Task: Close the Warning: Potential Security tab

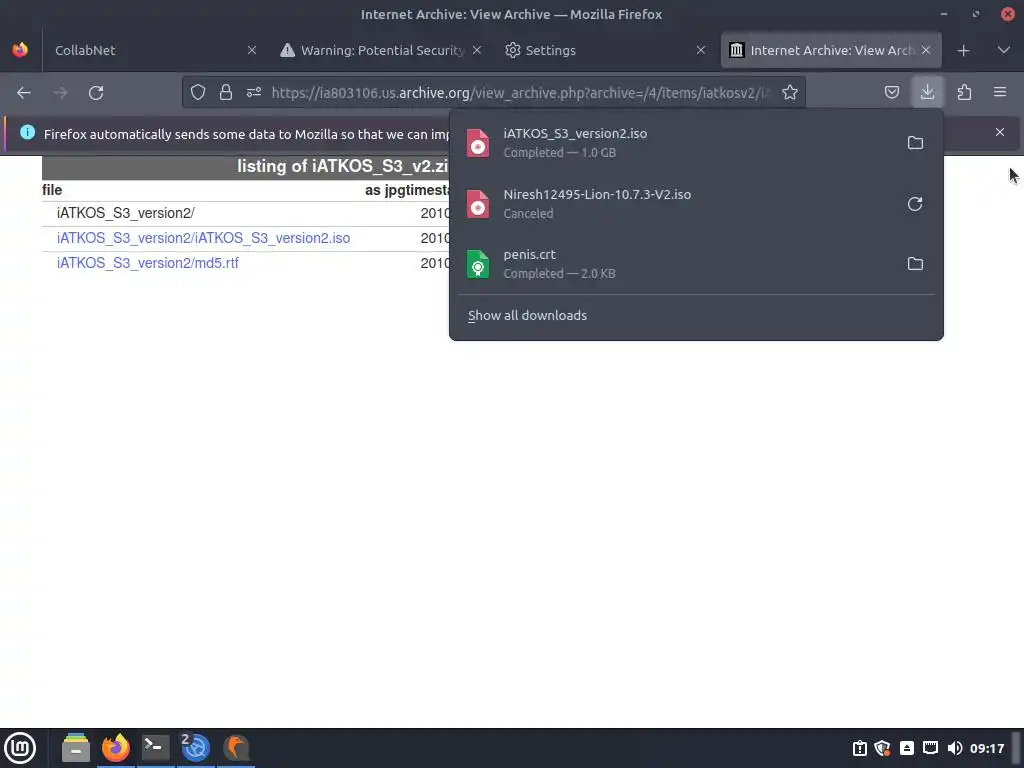Action: pyautogui.click(x=477, y=50)
